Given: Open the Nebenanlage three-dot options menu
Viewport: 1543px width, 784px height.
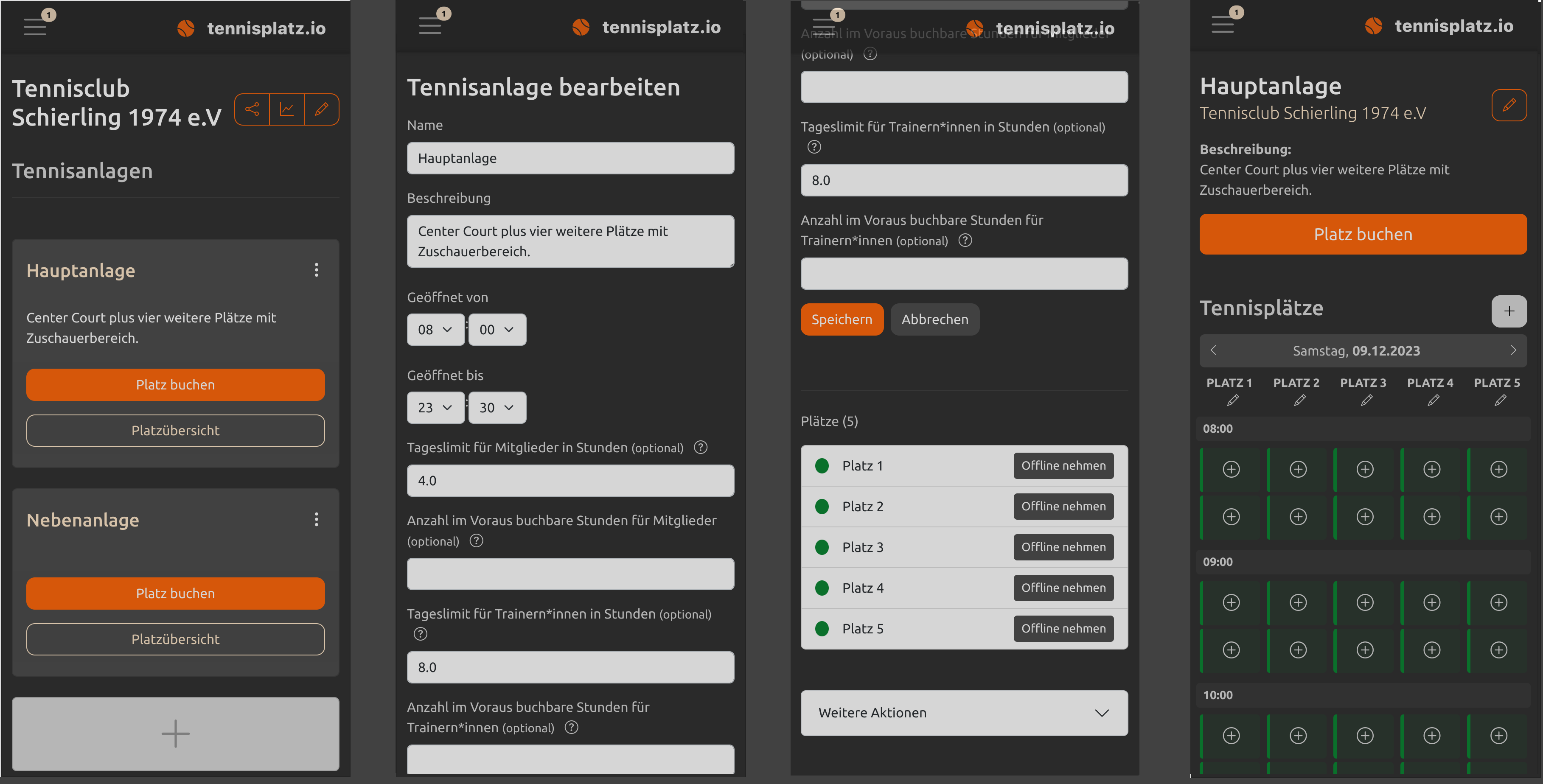Looking at the screenshot, I should (316, 519).
